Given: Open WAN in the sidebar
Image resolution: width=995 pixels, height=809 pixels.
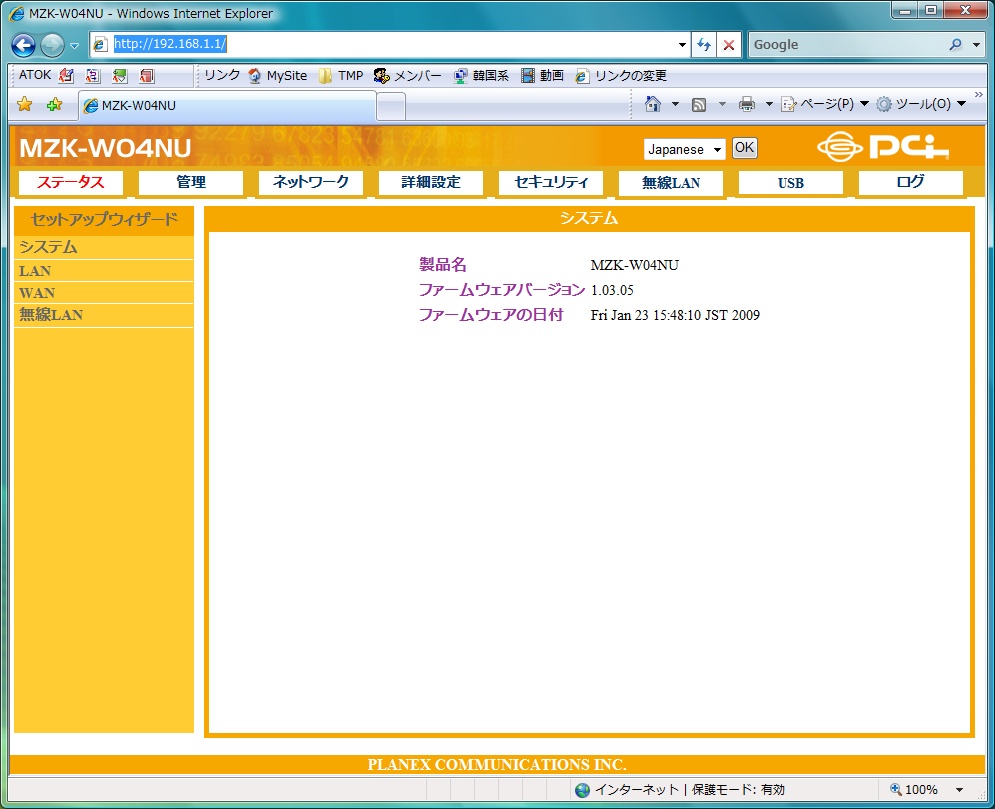Looking at the screenshot, I should pos(104,293).
